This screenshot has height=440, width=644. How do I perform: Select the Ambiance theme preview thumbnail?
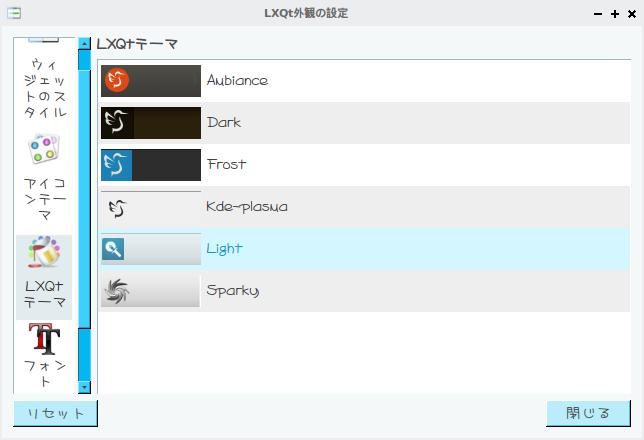[x=151, y=81]
